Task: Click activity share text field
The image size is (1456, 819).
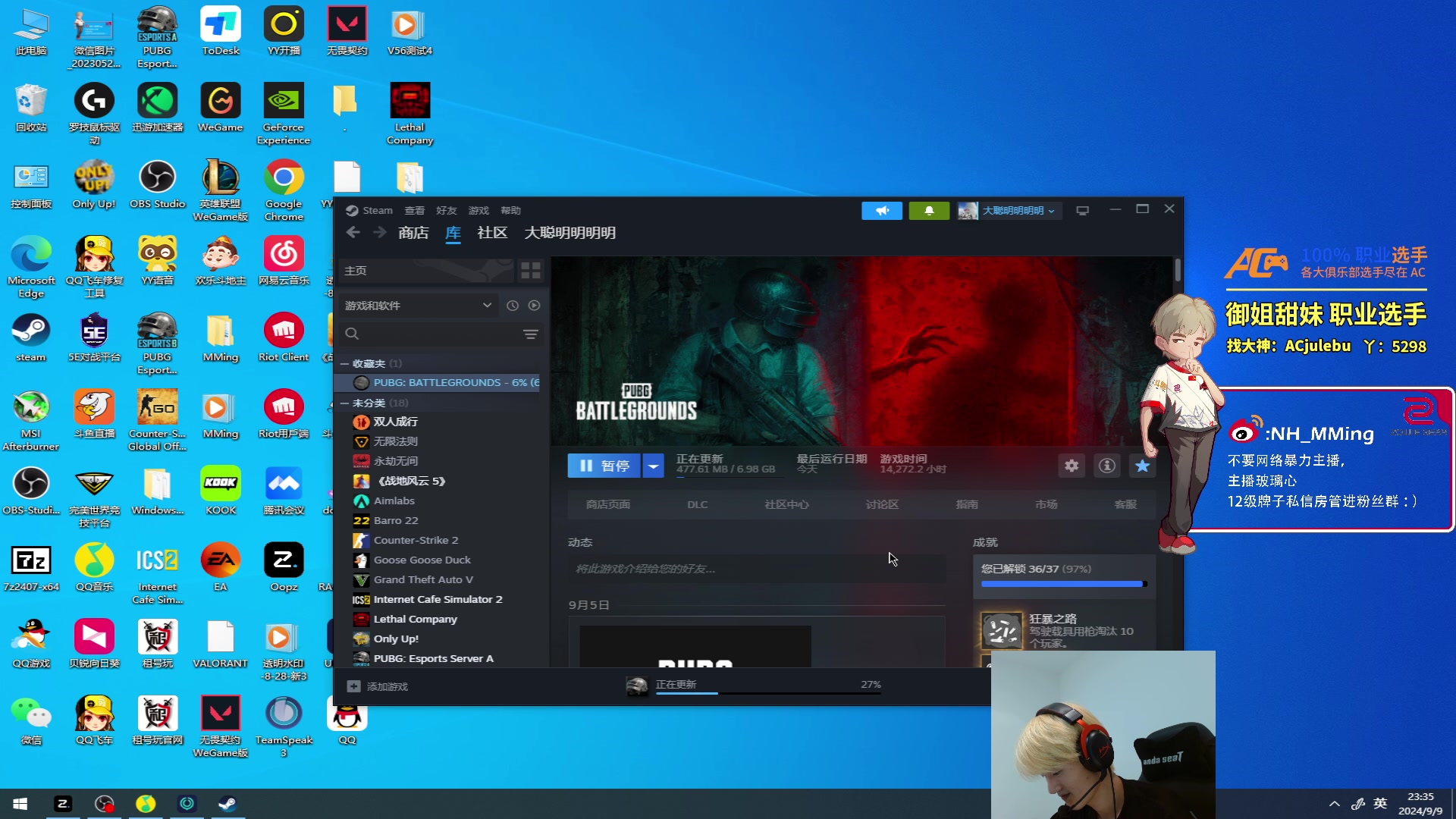Action: (757, 569)
